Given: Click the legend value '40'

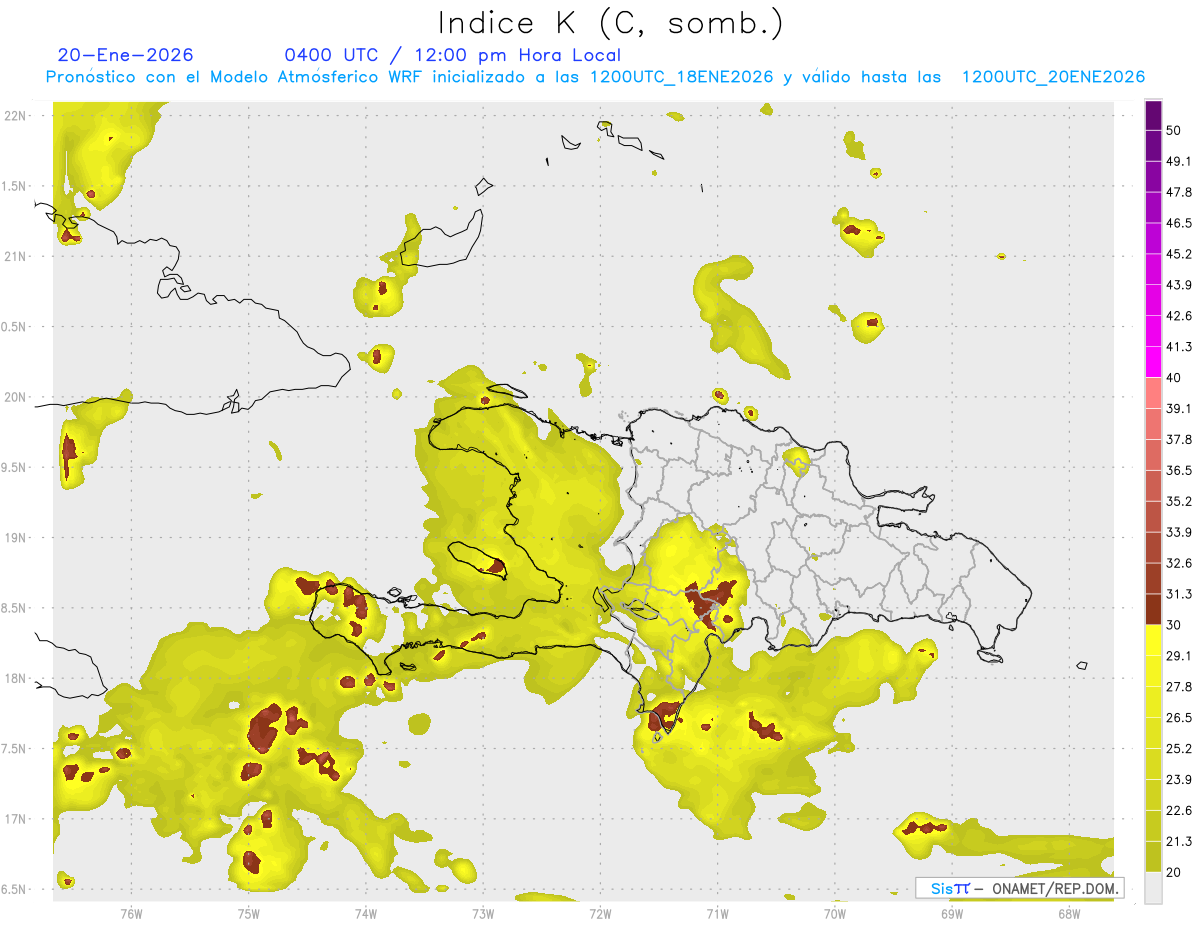Looking at the screenshot, I should tap(1174, 378).
